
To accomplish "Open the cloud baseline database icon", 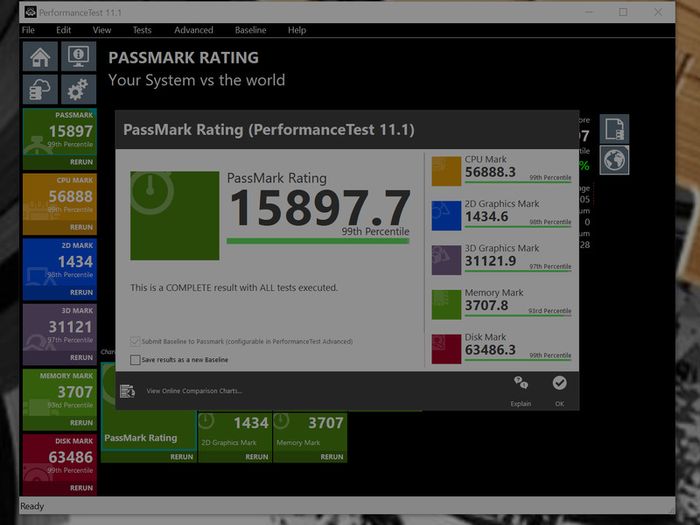I will coord(40,89).
